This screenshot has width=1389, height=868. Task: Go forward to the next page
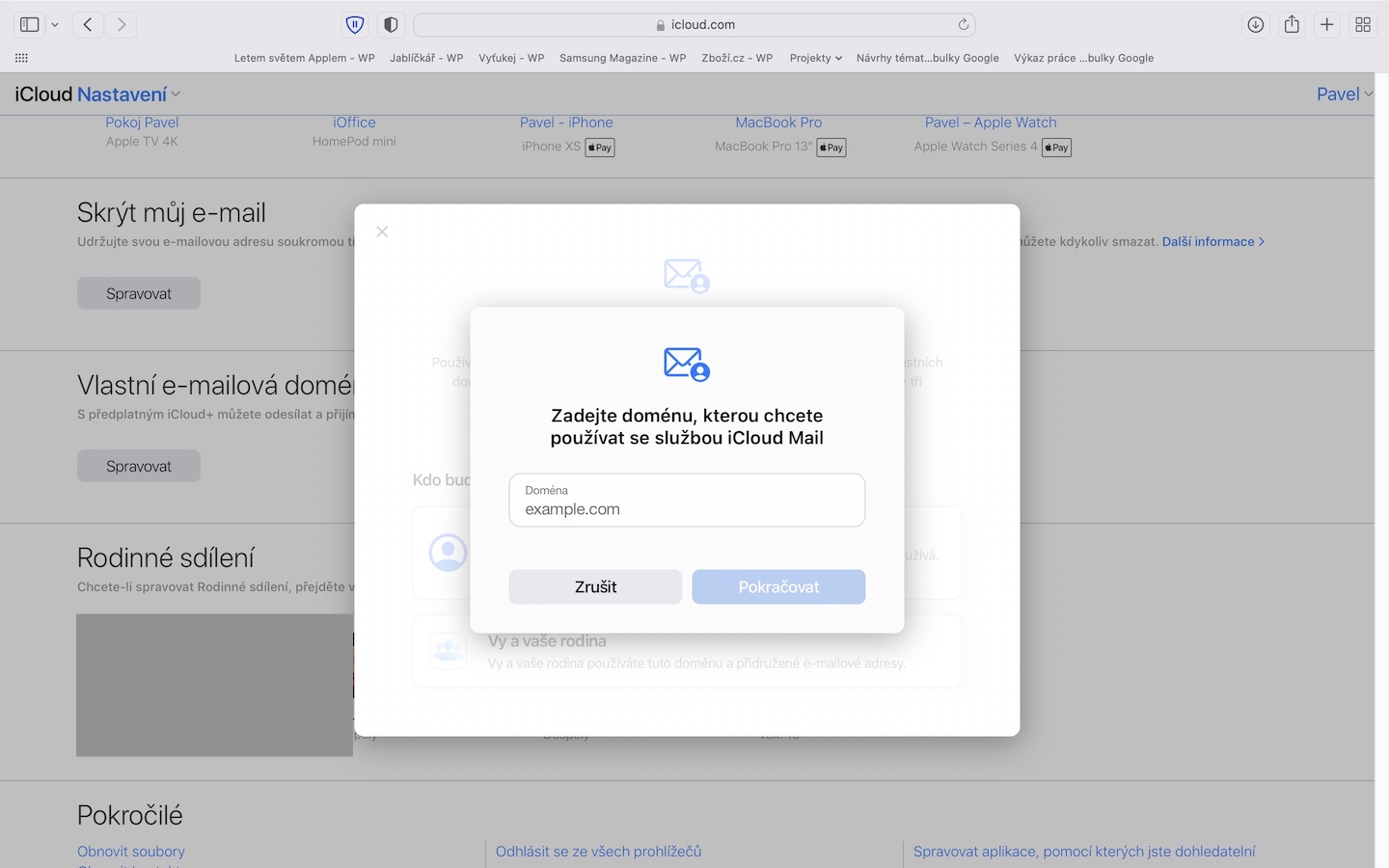(x=122, y=25)
